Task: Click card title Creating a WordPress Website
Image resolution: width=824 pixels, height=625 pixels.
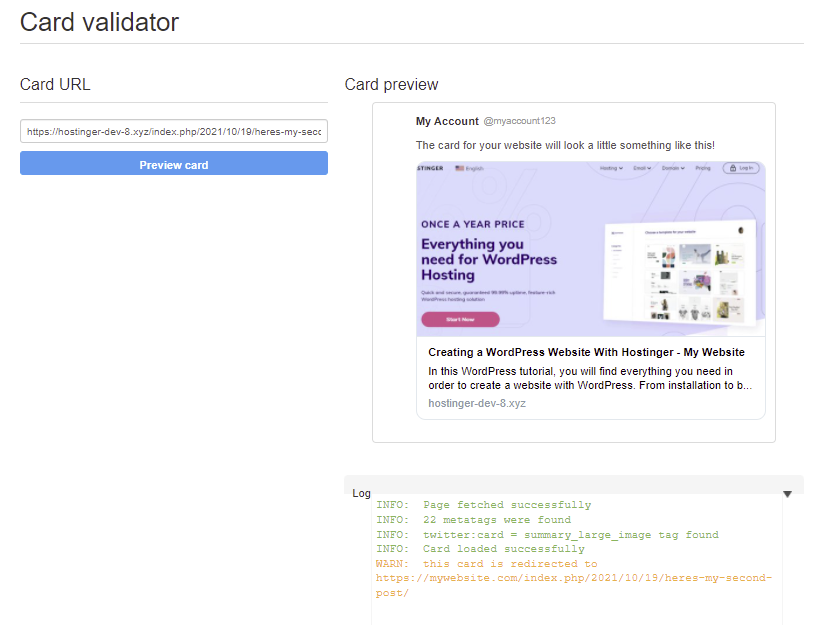Action: [586, 352]
